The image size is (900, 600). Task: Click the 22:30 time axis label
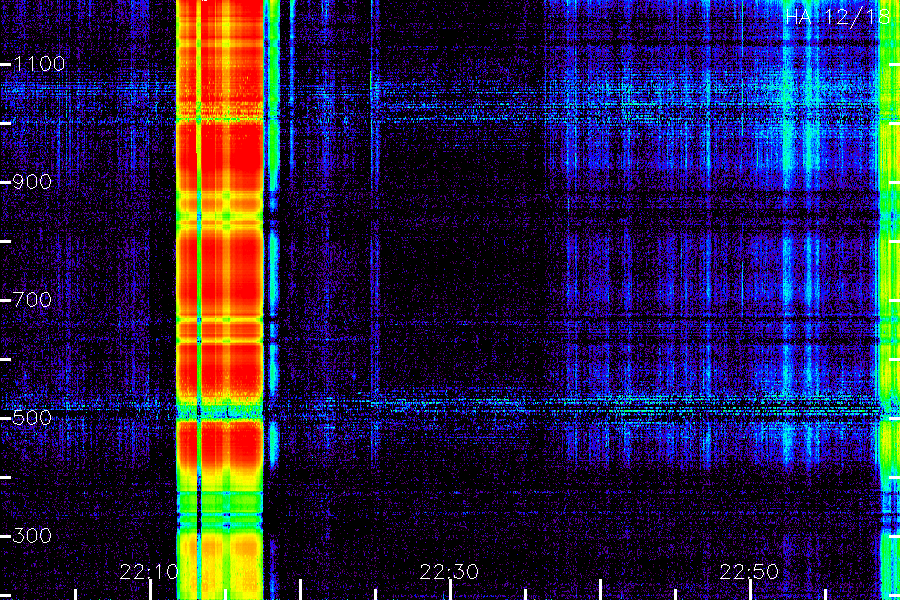(449, 572)
